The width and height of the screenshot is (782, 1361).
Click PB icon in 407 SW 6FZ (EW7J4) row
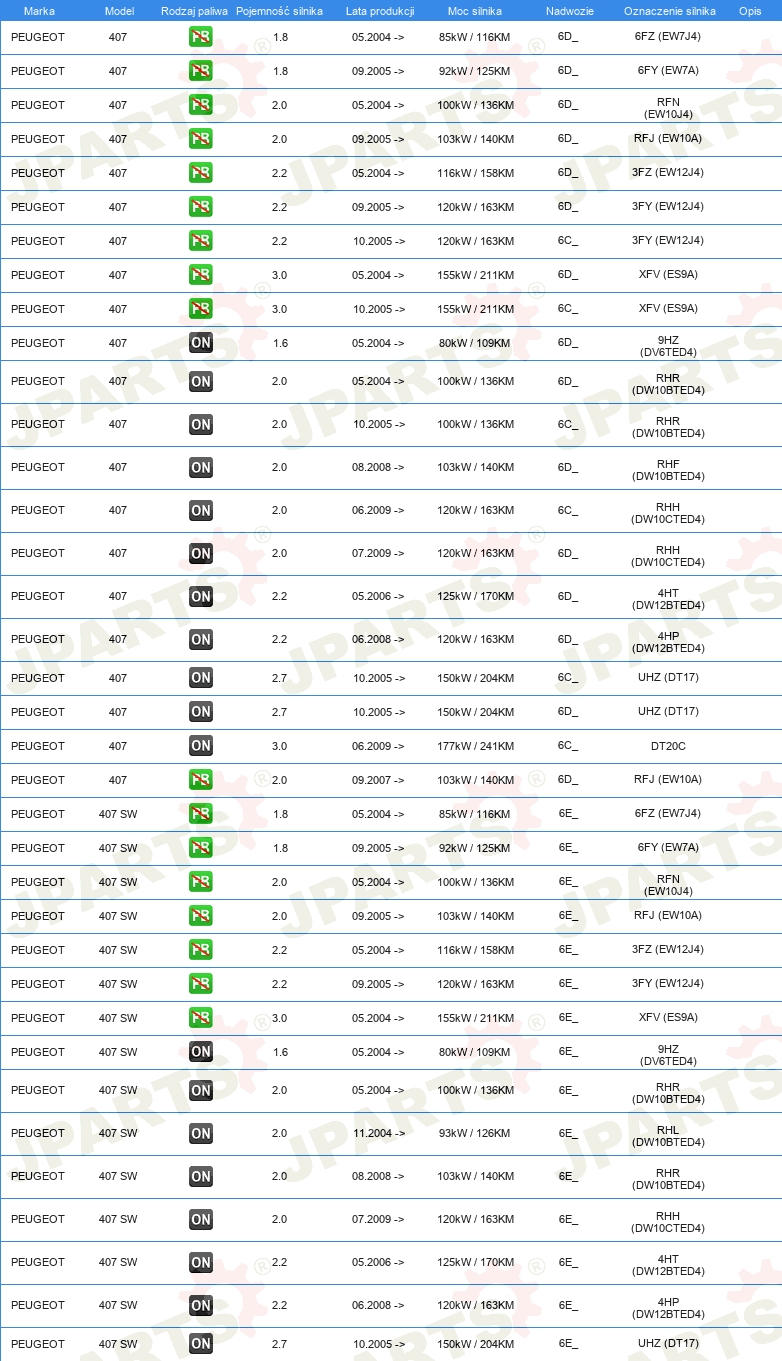[x=201, y=814]
